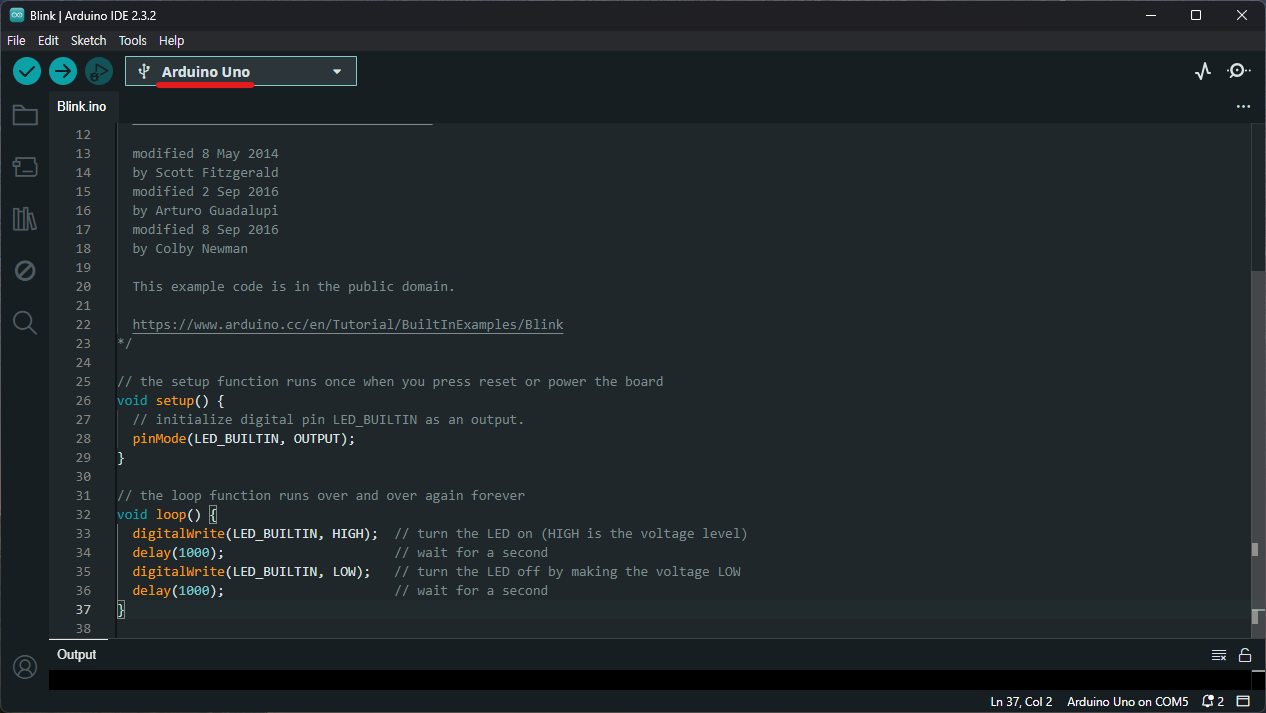
Task: Click digitalWrite LOW on line 35
Action: point(251,572)
